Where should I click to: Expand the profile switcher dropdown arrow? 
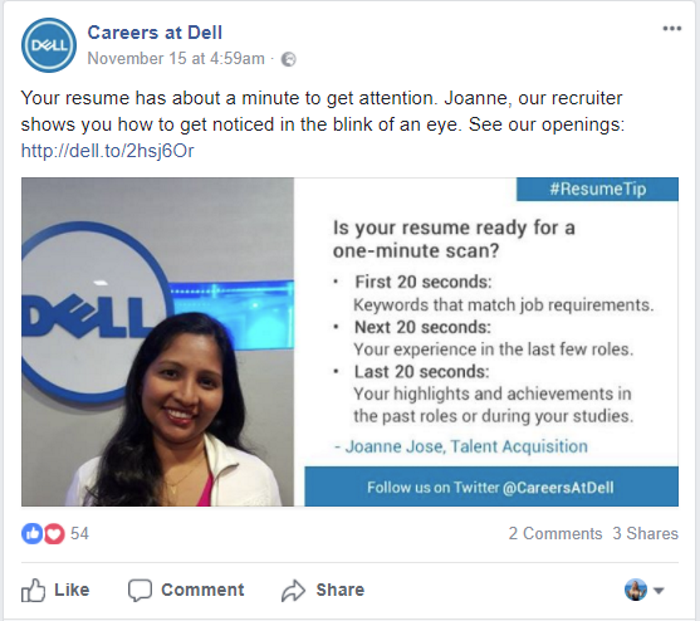(x=658, y=591)
